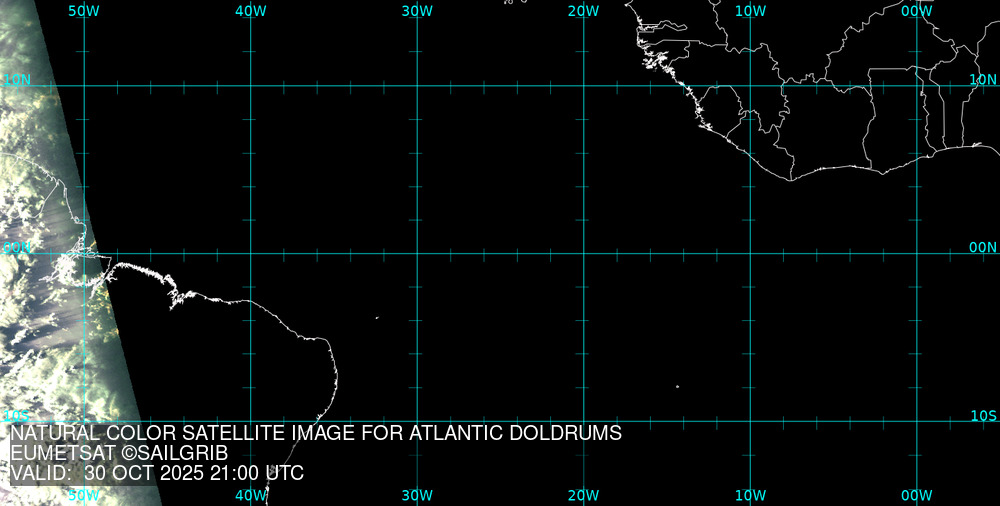
Task: Click the 50W longitude label at top
Action: pos(84,10)
